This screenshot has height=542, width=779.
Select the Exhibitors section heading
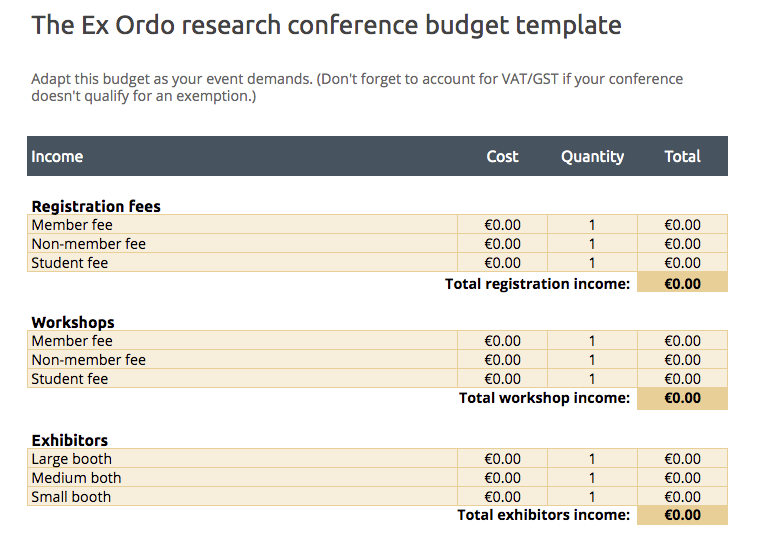70,440
